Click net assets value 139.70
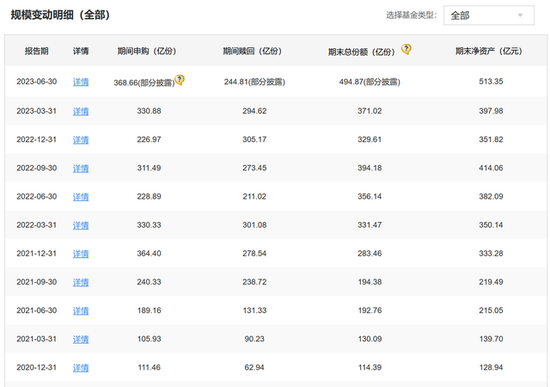550x387 pixels. pos(491,339)
